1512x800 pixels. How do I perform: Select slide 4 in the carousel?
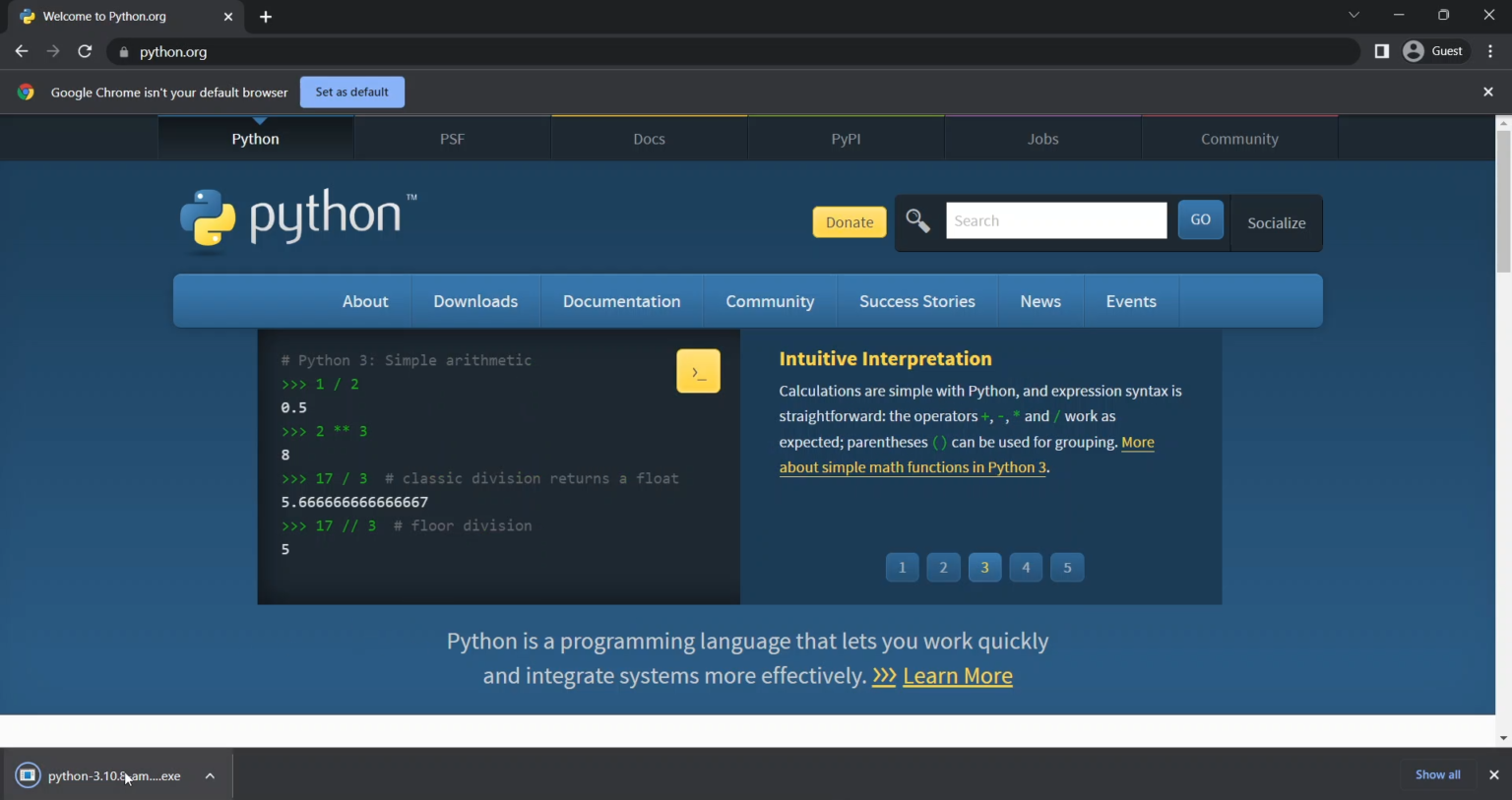pyautogui.click(x=1026, y=568)
